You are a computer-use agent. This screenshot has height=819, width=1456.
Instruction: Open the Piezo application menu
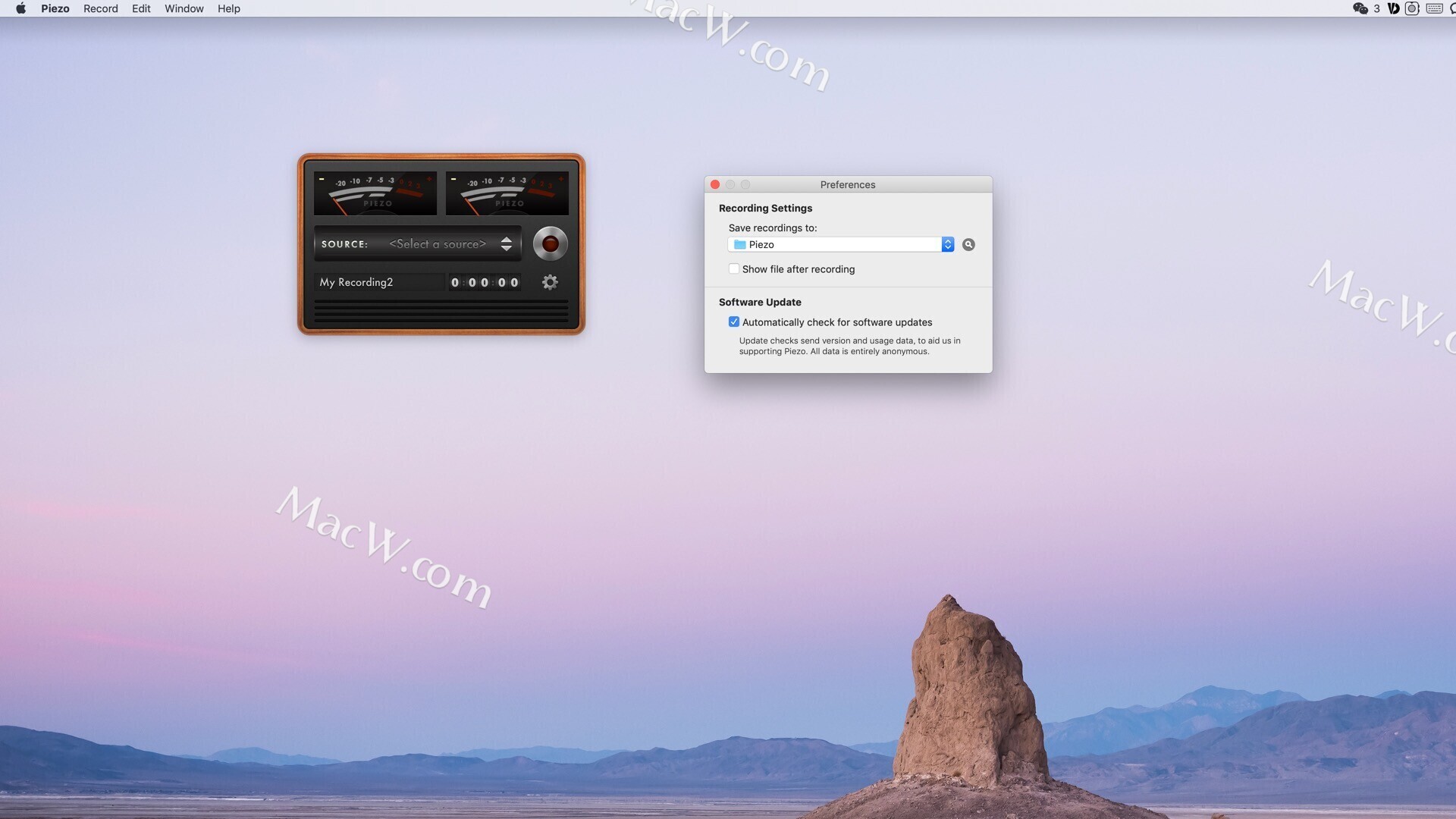tap(55, 8)
